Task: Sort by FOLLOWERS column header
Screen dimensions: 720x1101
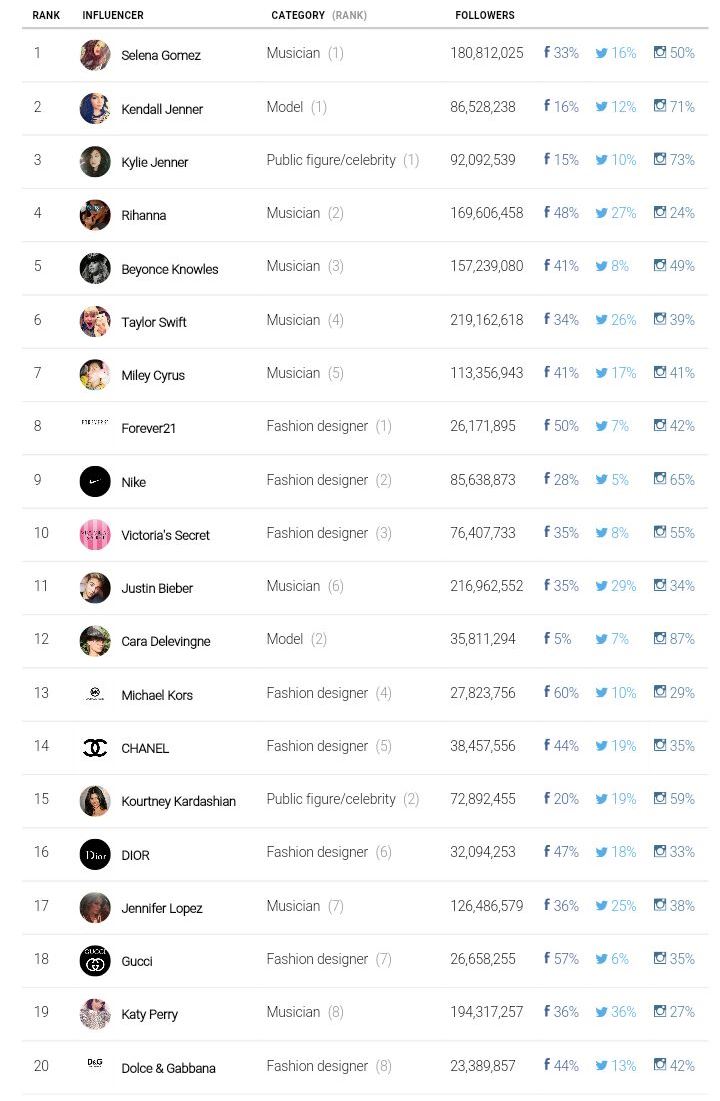Action: pos(485,16)
